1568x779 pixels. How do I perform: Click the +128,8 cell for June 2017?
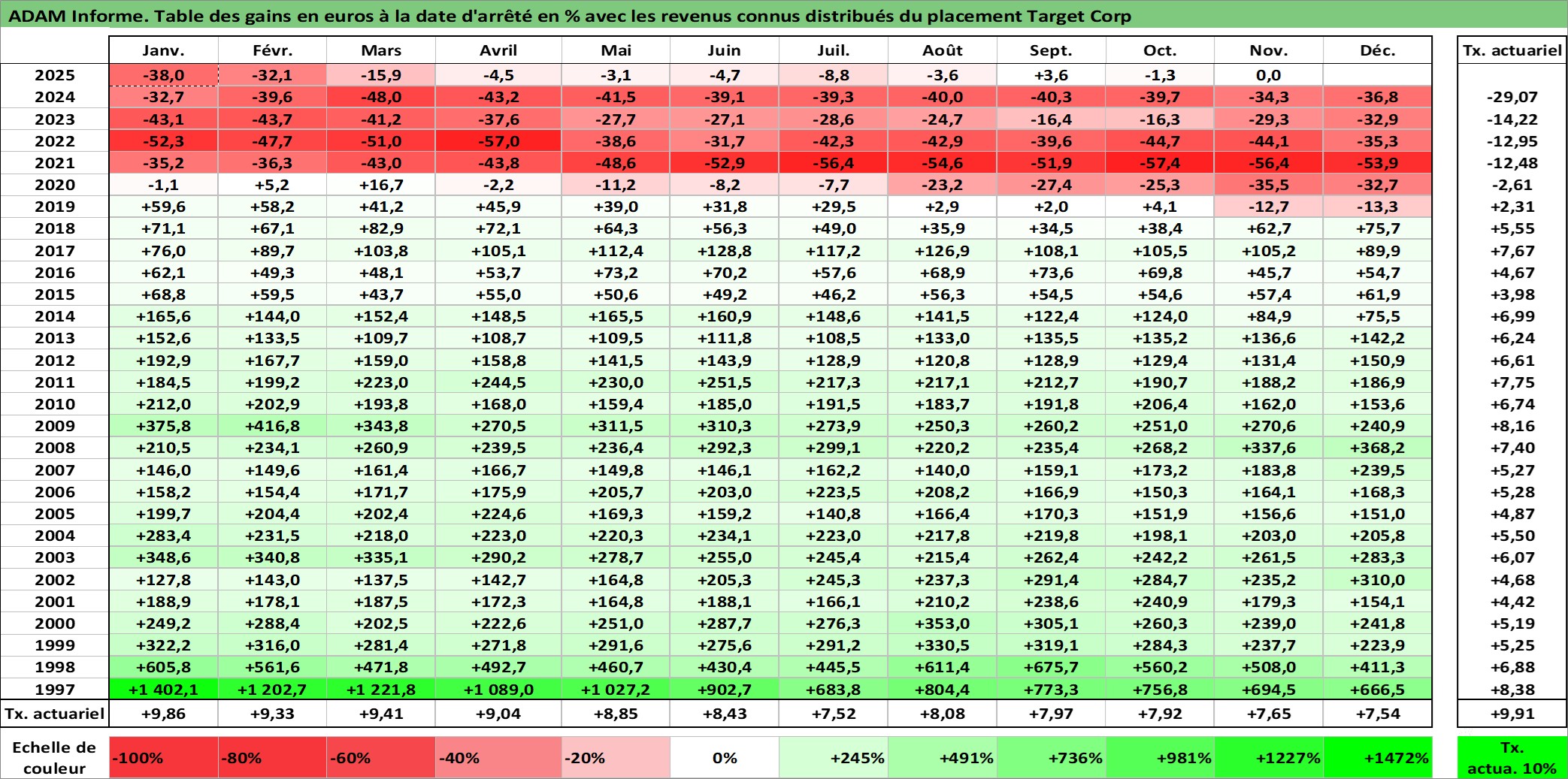point(725,251)
